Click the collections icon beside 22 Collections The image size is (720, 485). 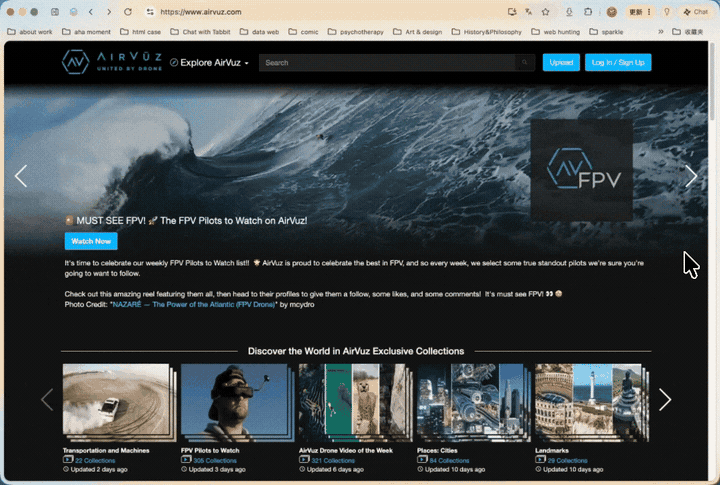tap(68, 460)
